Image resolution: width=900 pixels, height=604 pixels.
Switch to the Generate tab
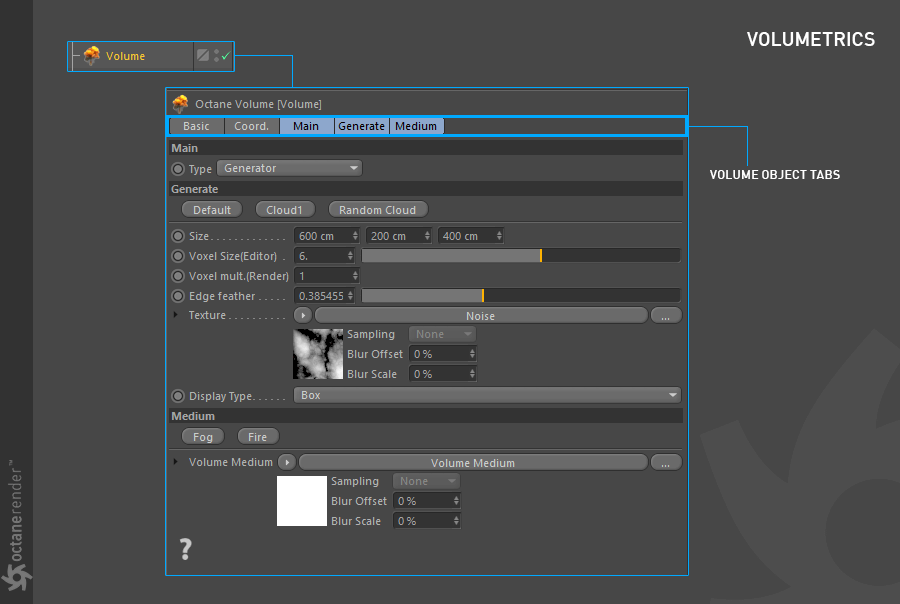pyautogui.click(x=362, y=126)
